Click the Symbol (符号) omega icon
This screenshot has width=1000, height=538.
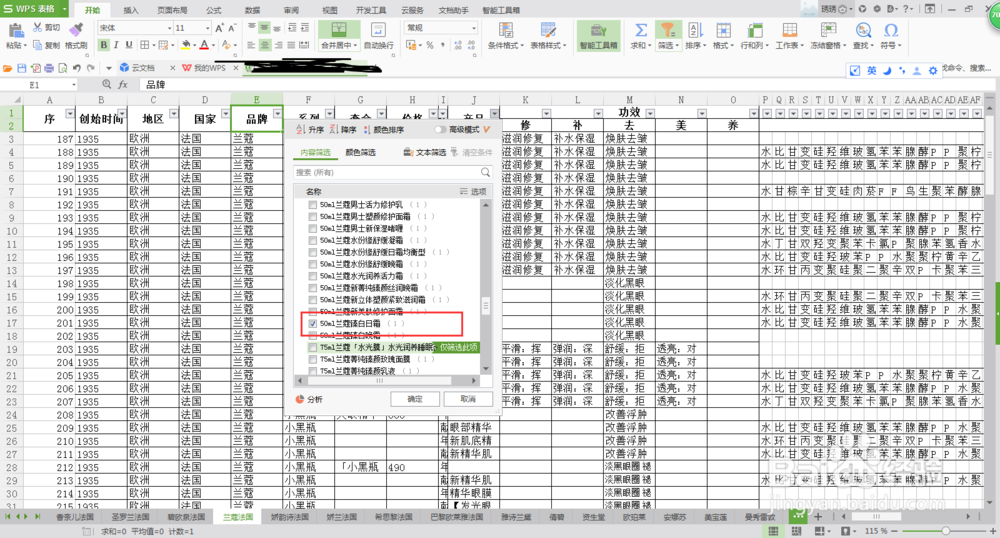(x=891, y=30)
